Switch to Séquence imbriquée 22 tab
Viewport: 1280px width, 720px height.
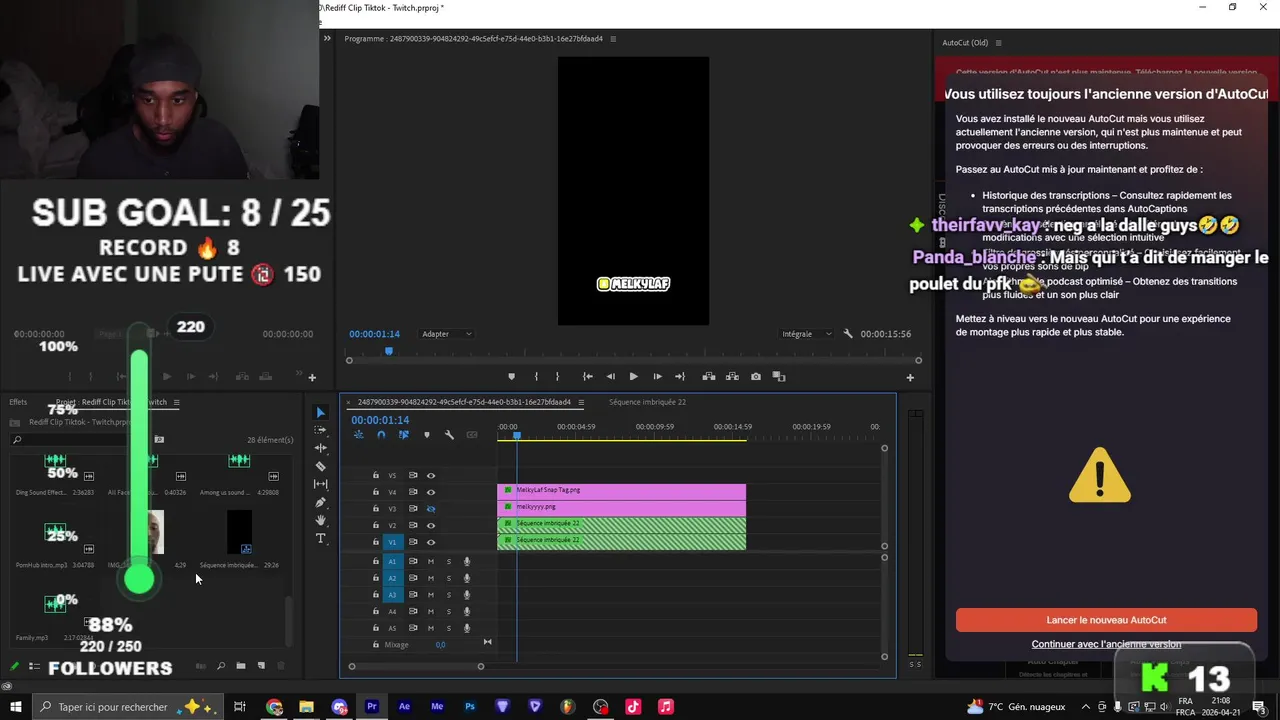coord(647,402)
